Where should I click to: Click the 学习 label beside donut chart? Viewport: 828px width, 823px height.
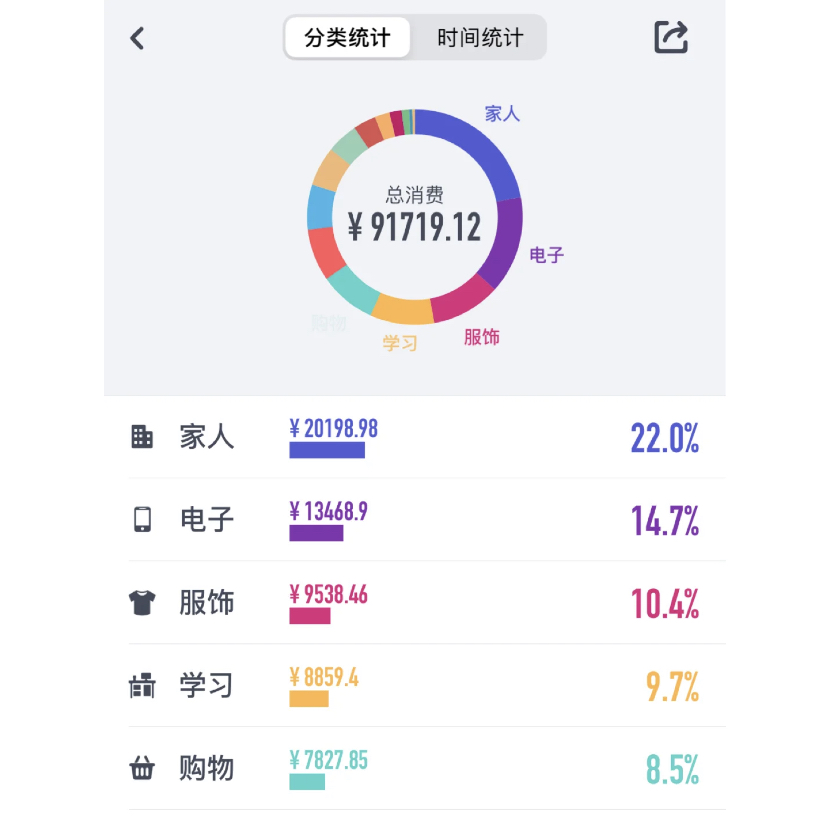399,343
